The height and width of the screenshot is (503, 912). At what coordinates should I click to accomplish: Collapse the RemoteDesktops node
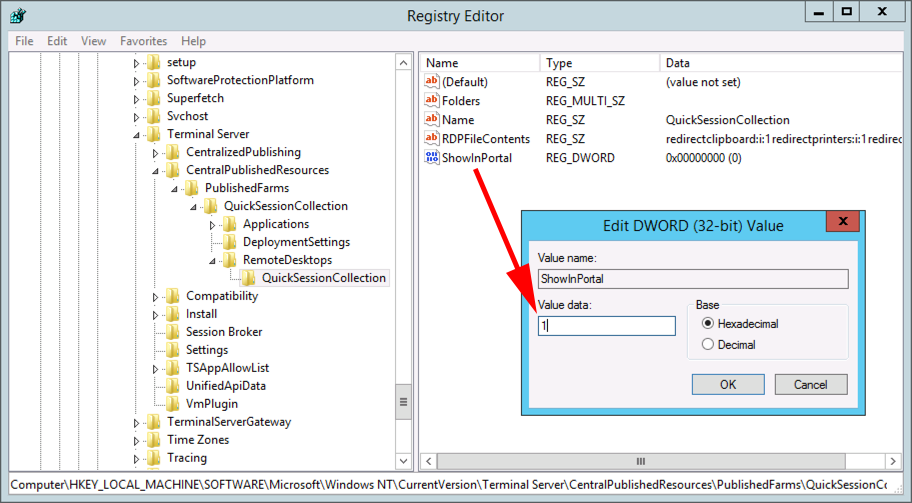212,261
